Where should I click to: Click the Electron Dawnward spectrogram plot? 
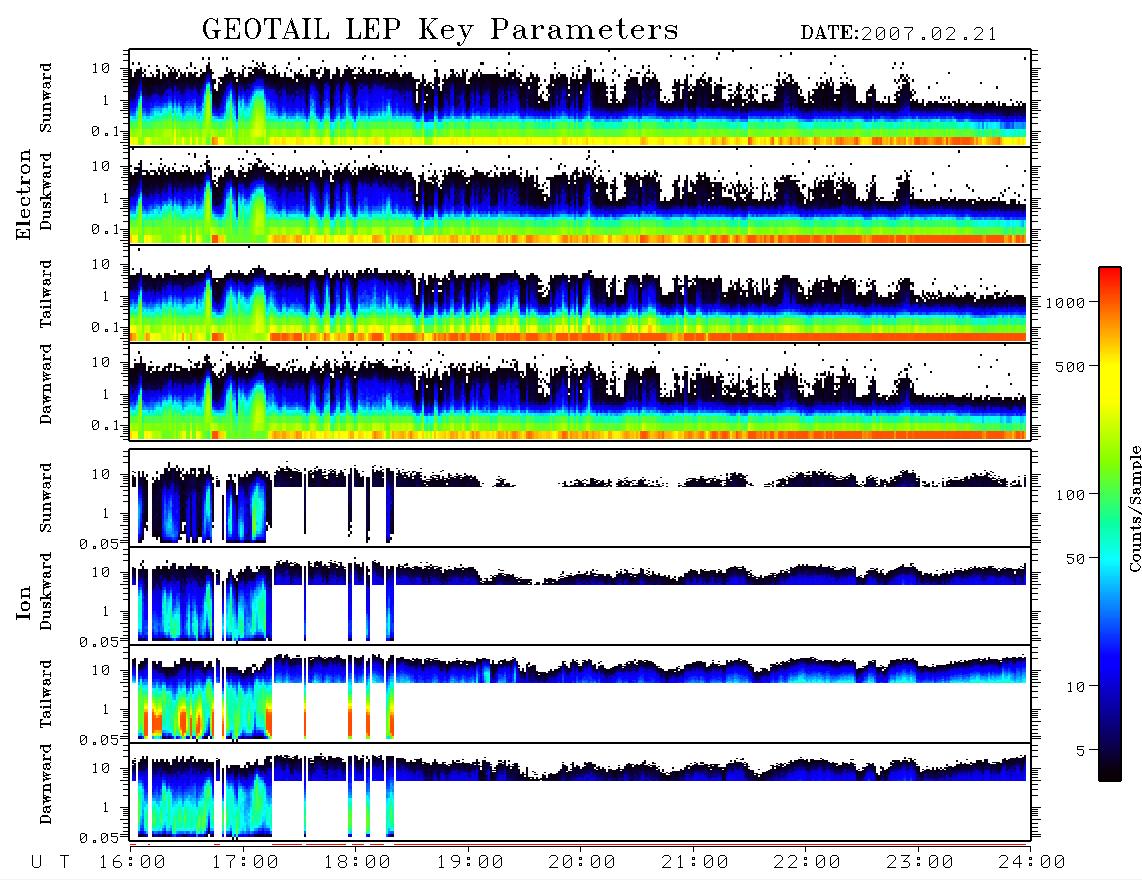[x=580, y=391]
